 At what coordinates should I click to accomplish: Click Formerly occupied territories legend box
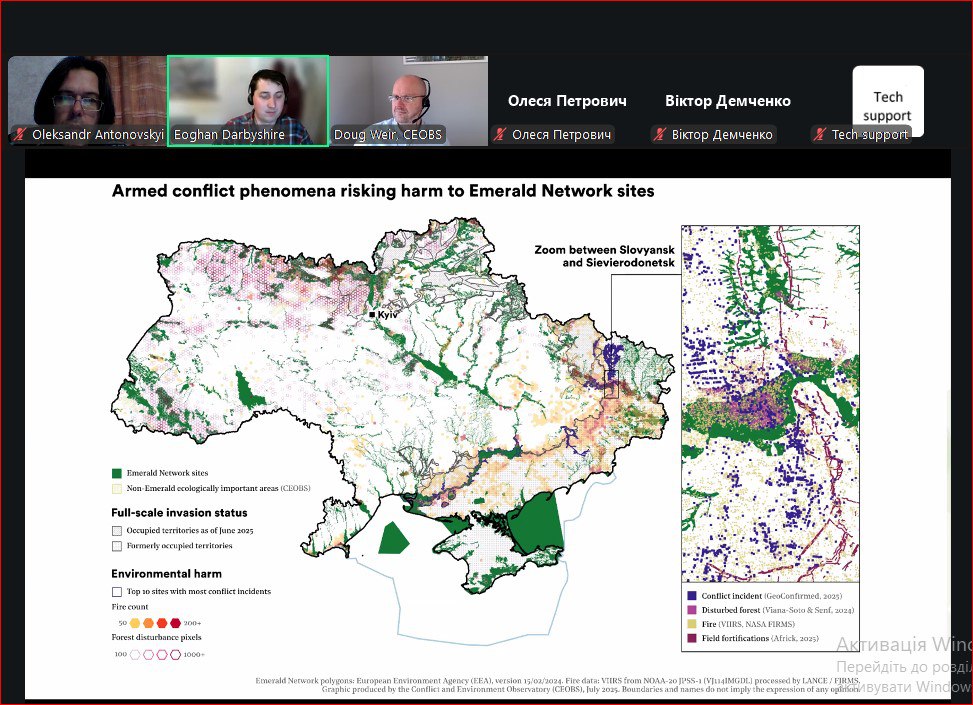tap(117, 546)
